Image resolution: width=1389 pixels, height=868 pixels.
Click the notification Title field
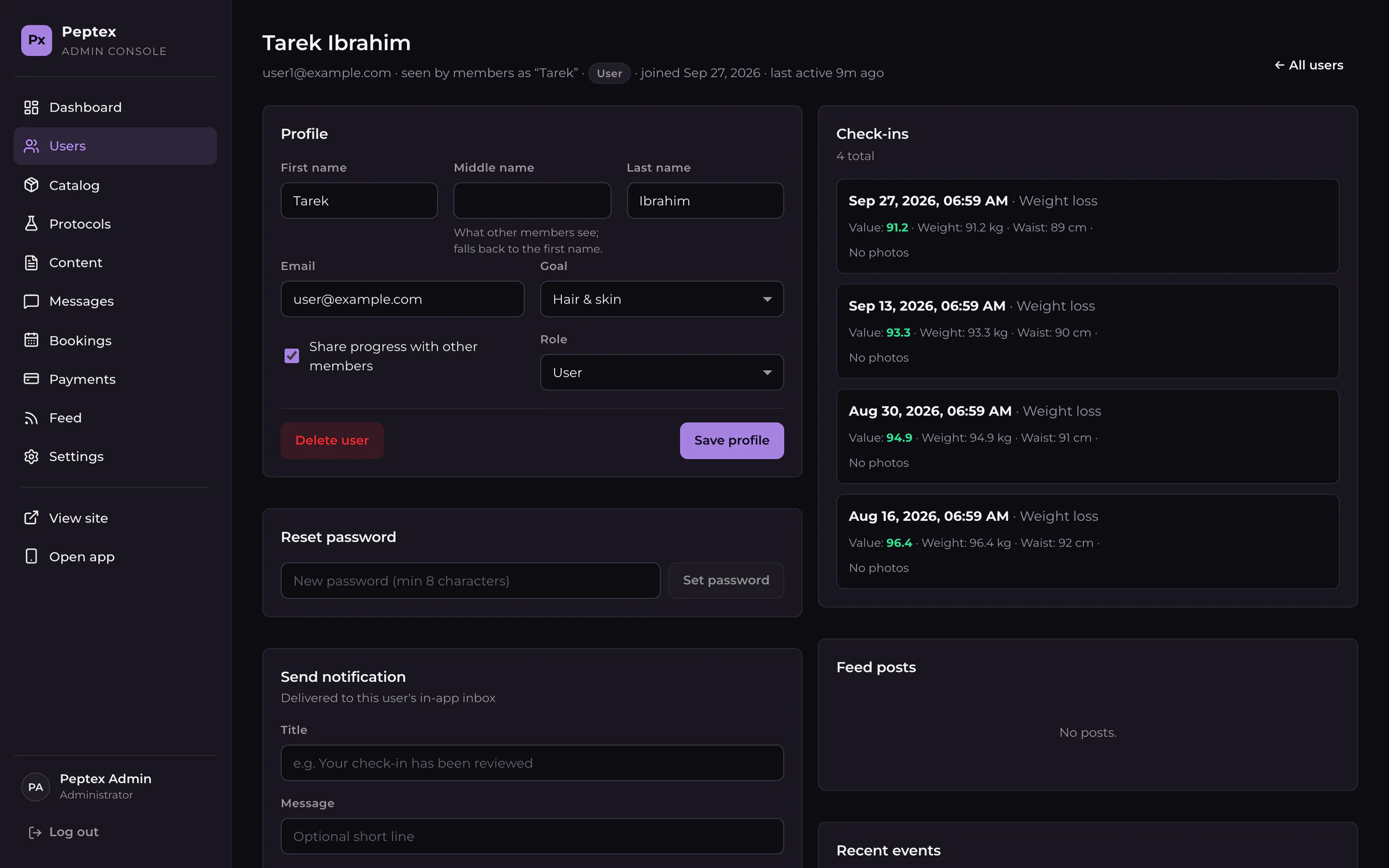click(532, 763)
